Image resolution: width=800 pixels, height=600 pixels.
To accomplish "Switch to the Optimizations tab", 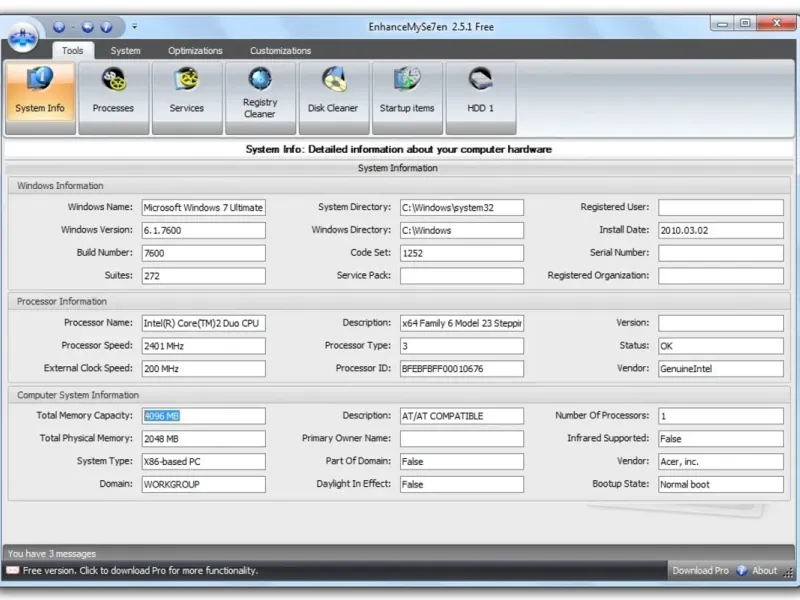I will 195,51.
